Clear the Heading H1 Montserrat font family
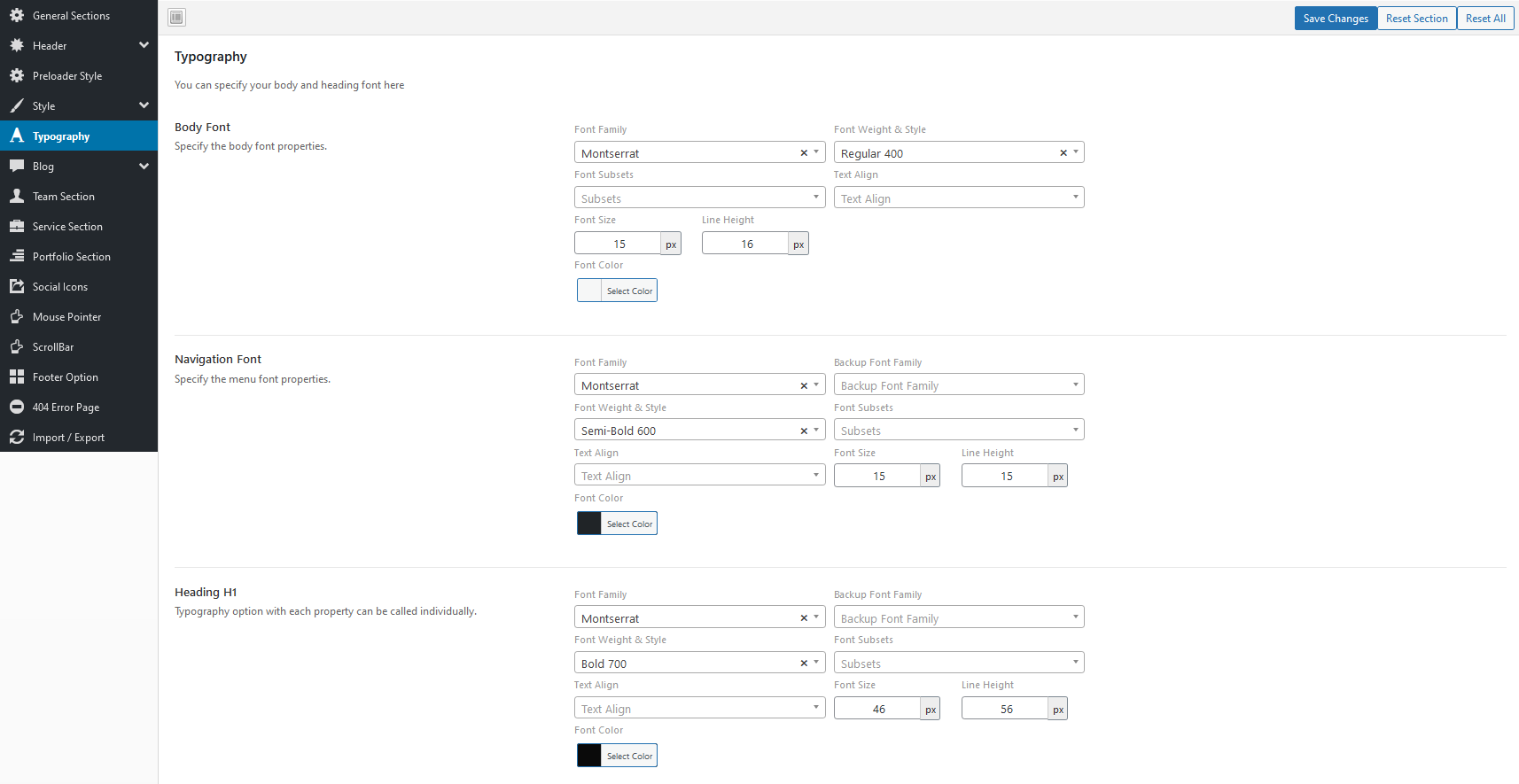The height and width of the screenshot is (784, 1519). coord(804,618)
